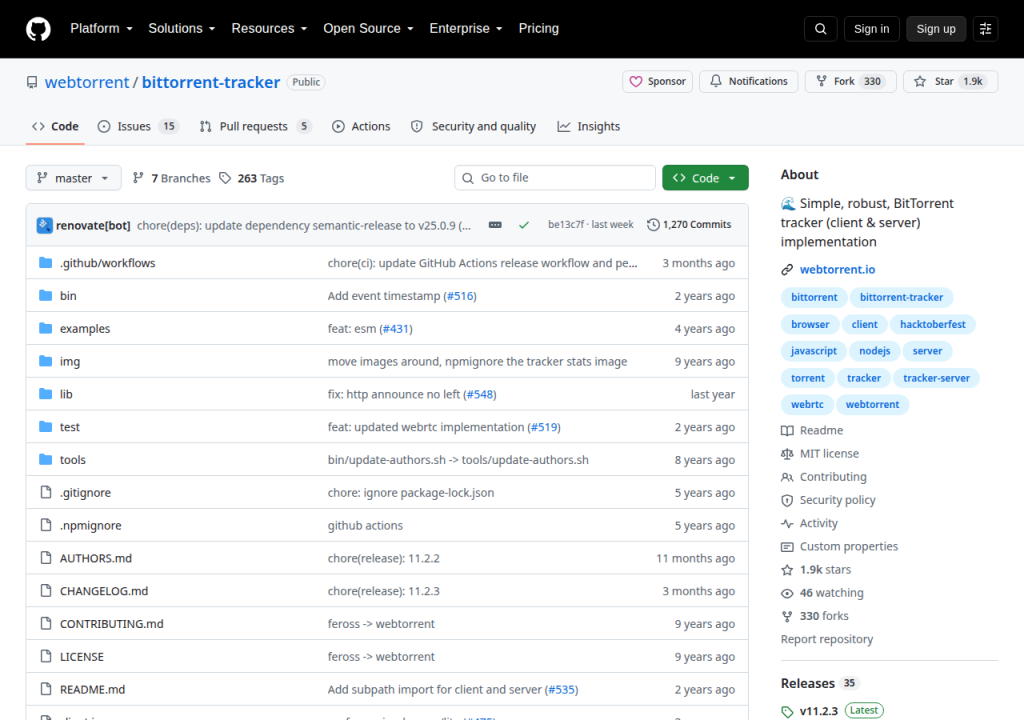
Task: Click the Sign in button
Action: point(871,29)
